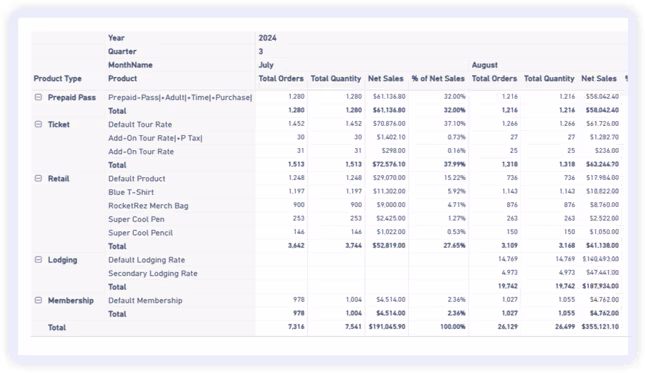Click the $1,402.10 net sales cell
This screenshot has width=646, height=373.
[391, 137]
